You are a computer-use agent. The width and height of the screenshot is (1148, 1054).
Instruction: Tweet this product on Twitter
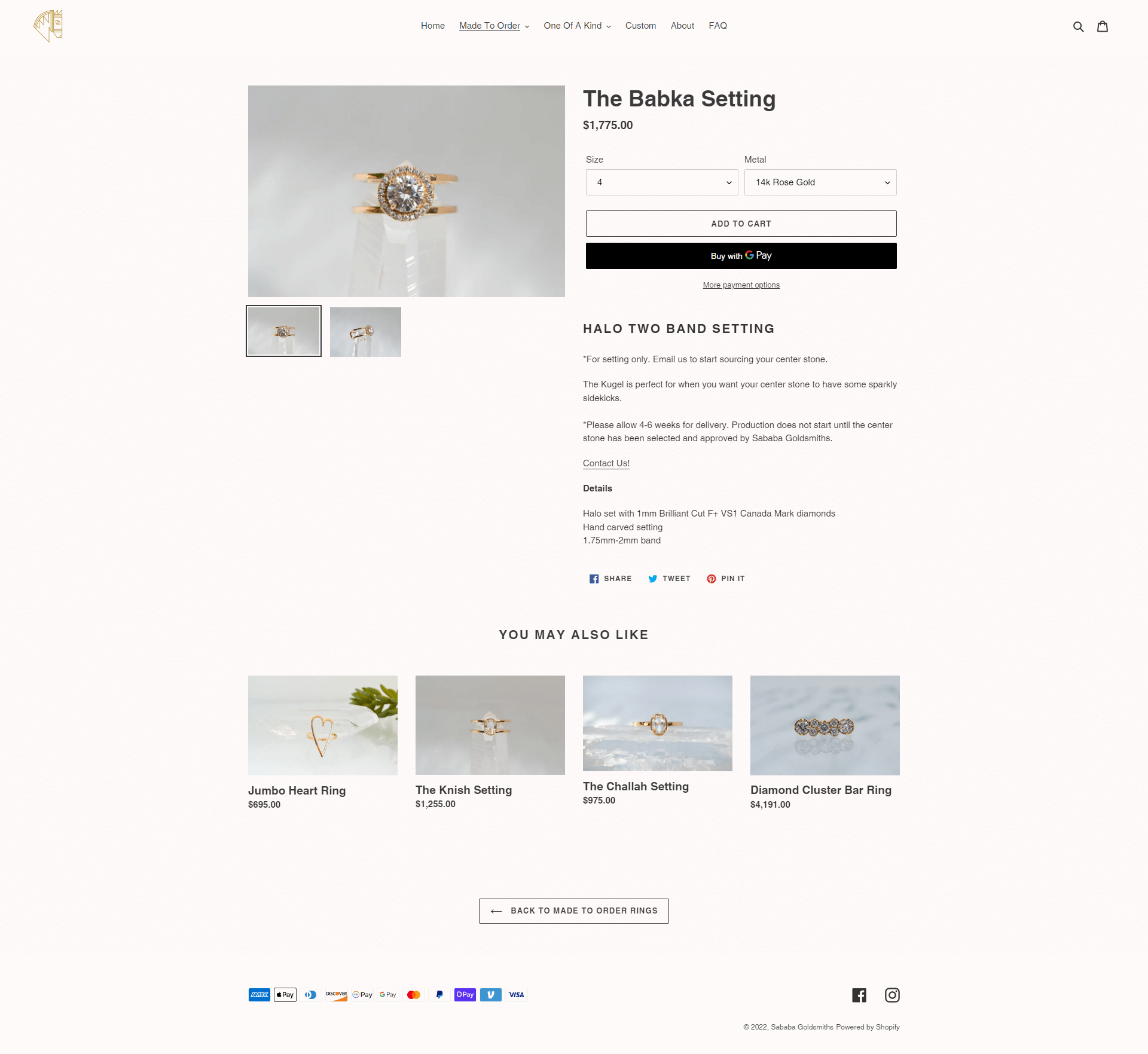point(669,579)
